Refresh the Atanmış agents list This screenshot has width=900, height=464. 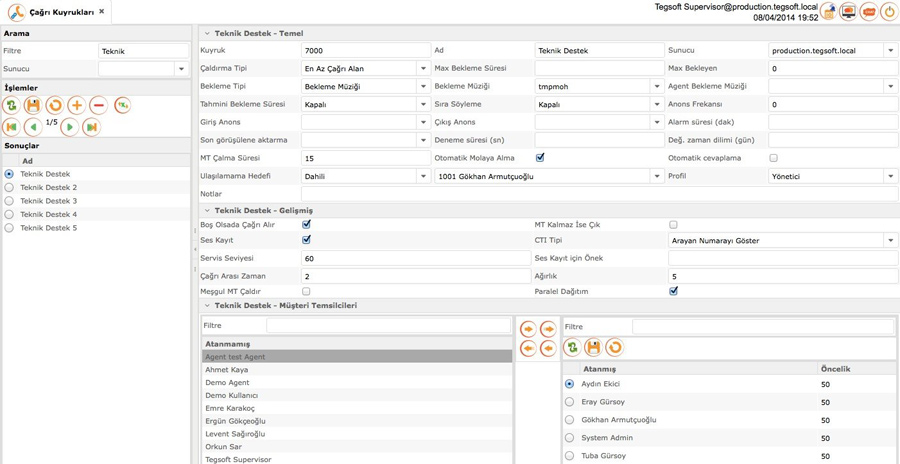click(x=572, y=347)
